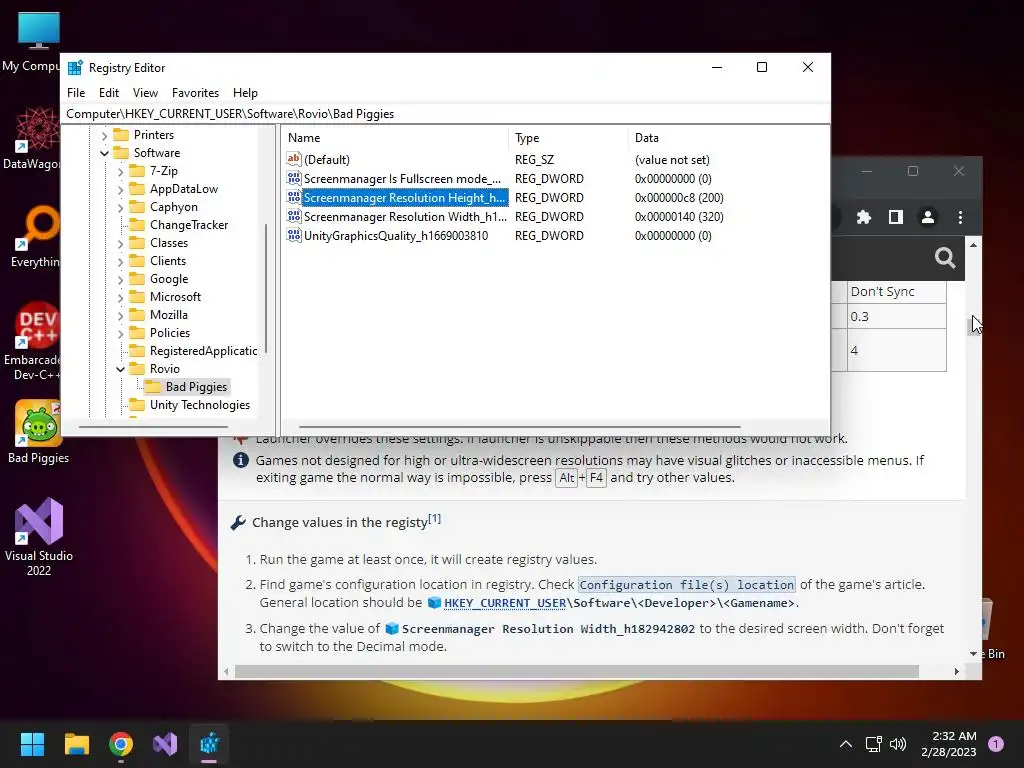1024x768 pixels.
Task: Open the Windows Start menu
Action: pyautogui.click(x=32, y=744)
